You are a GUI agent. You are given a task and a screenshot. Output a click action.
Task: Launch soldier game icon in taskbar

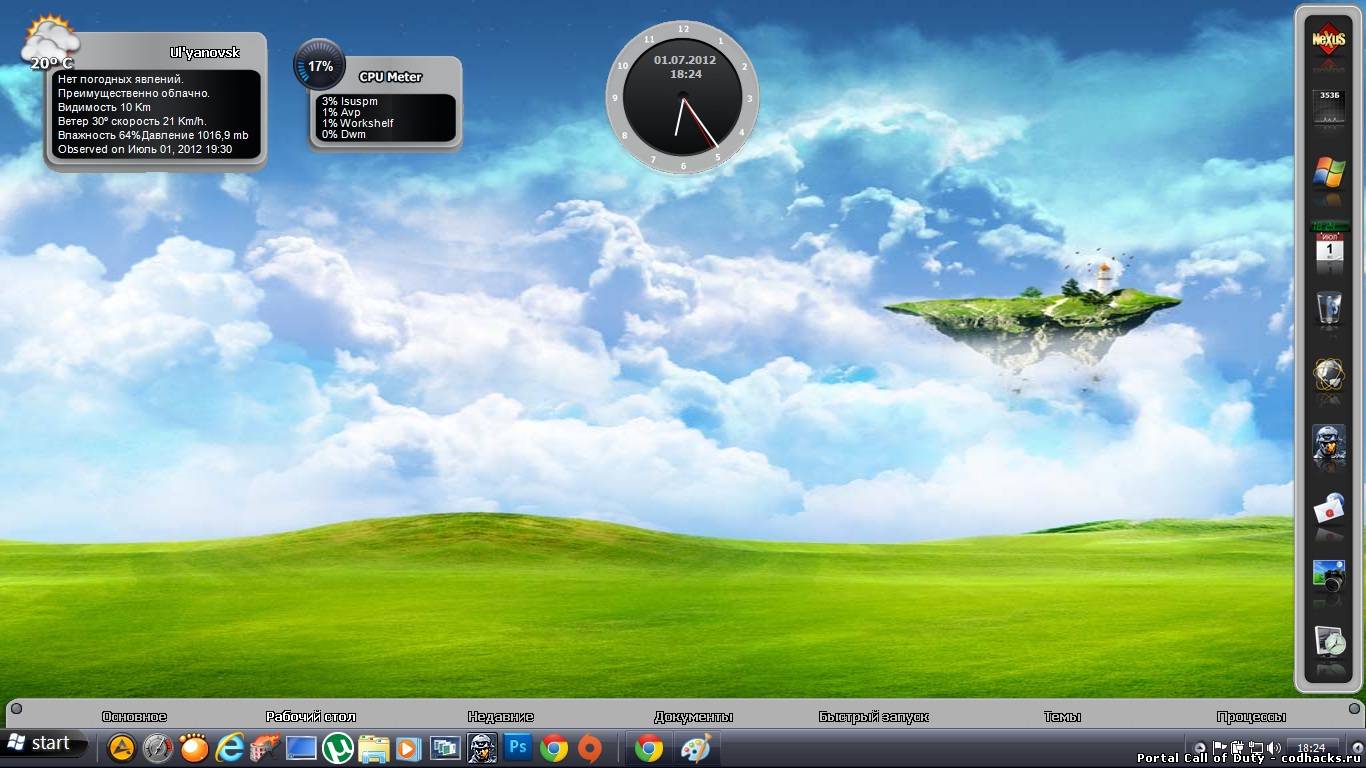(482, 748)
